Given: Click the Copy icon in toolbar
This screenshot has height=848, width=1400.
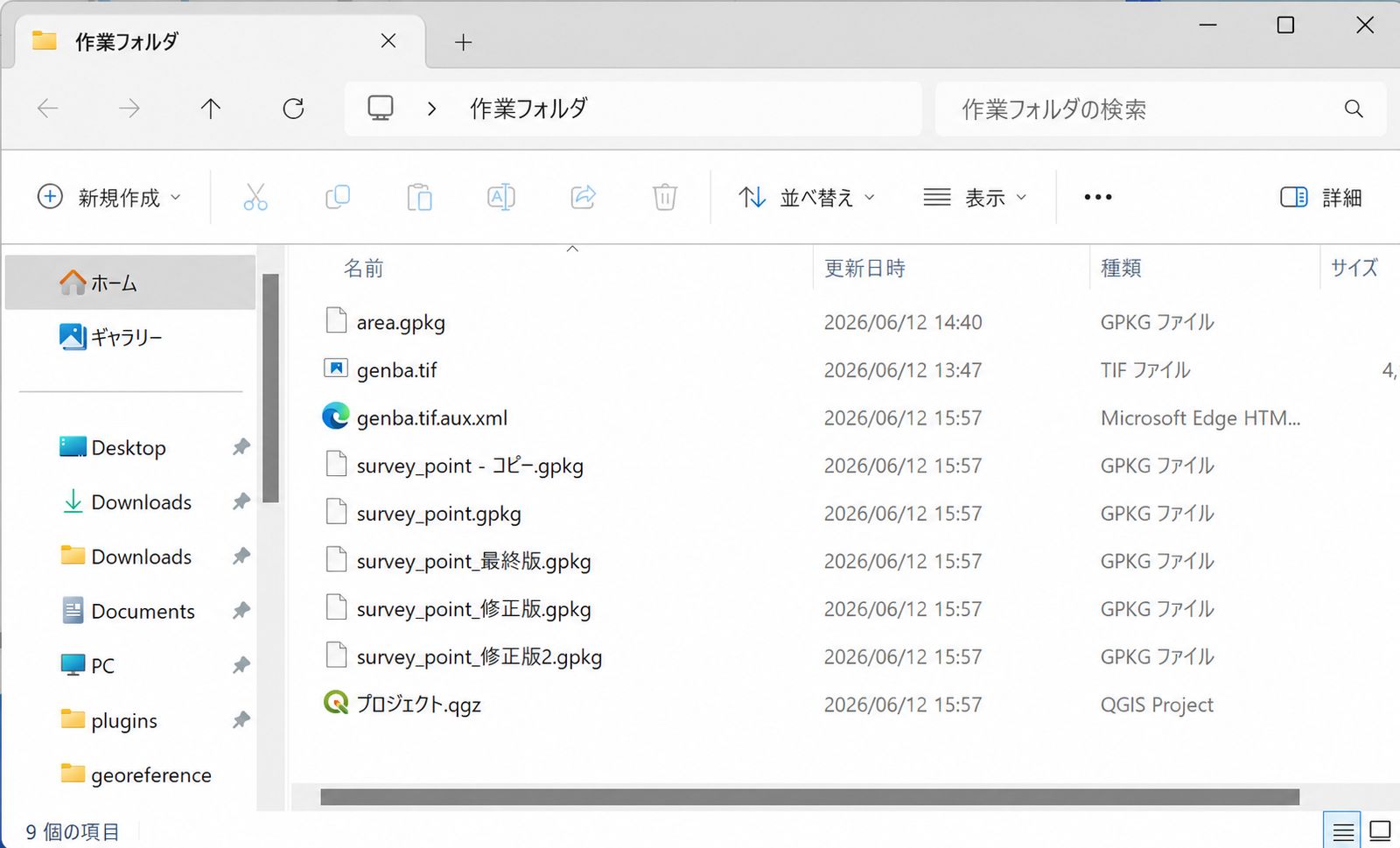Looking at the screenshot, I should coord(338,197).
